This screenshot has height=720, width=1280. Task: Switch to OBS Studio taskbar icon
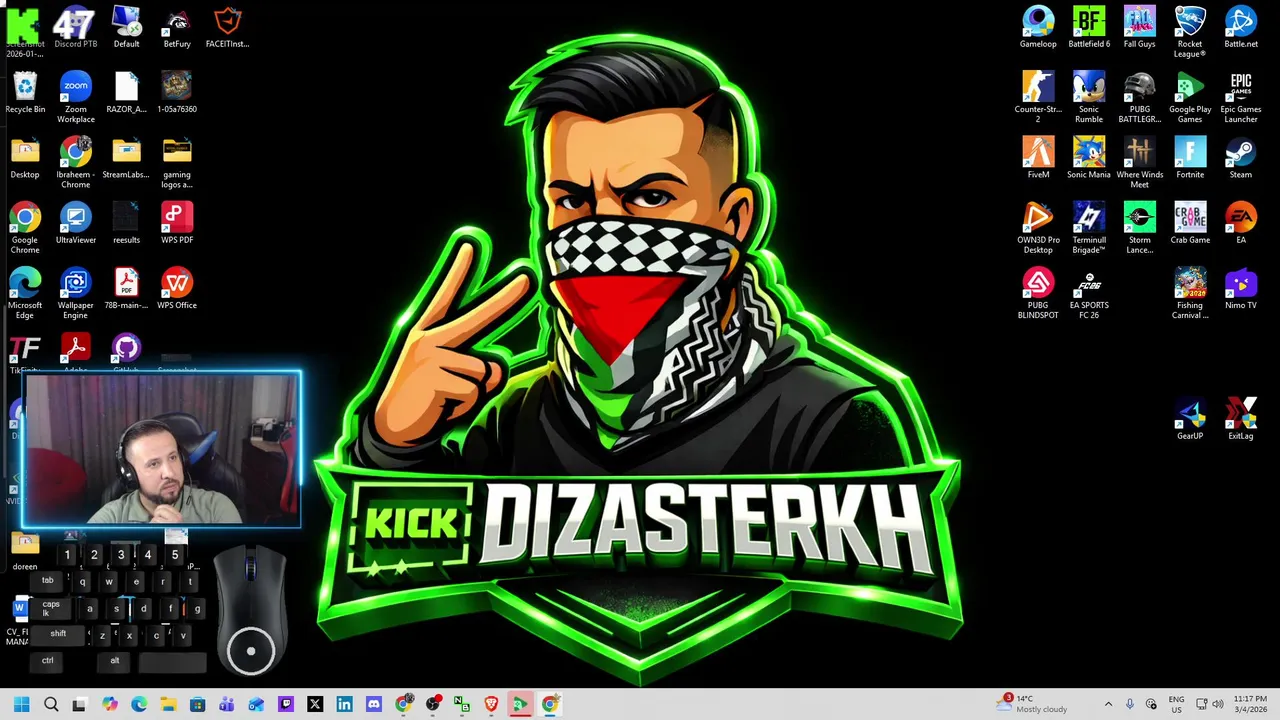click(433, 704)
